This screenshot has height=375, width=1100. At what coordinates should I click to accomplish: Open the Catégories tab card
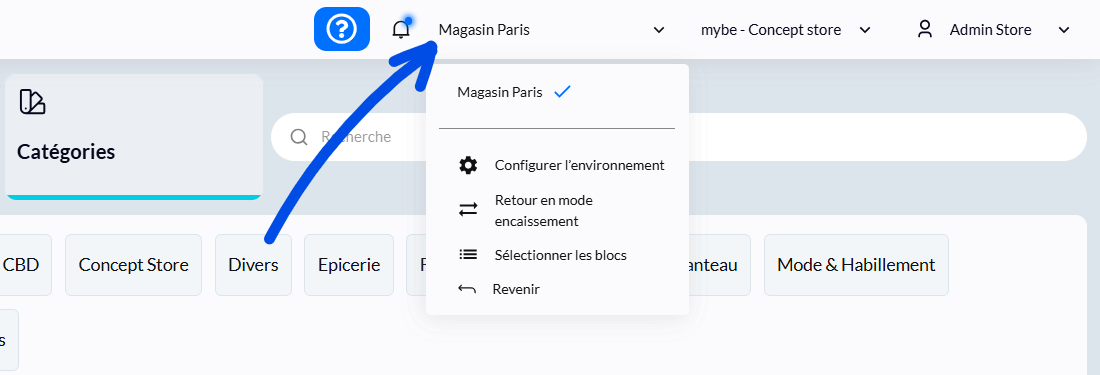point(133,137)
